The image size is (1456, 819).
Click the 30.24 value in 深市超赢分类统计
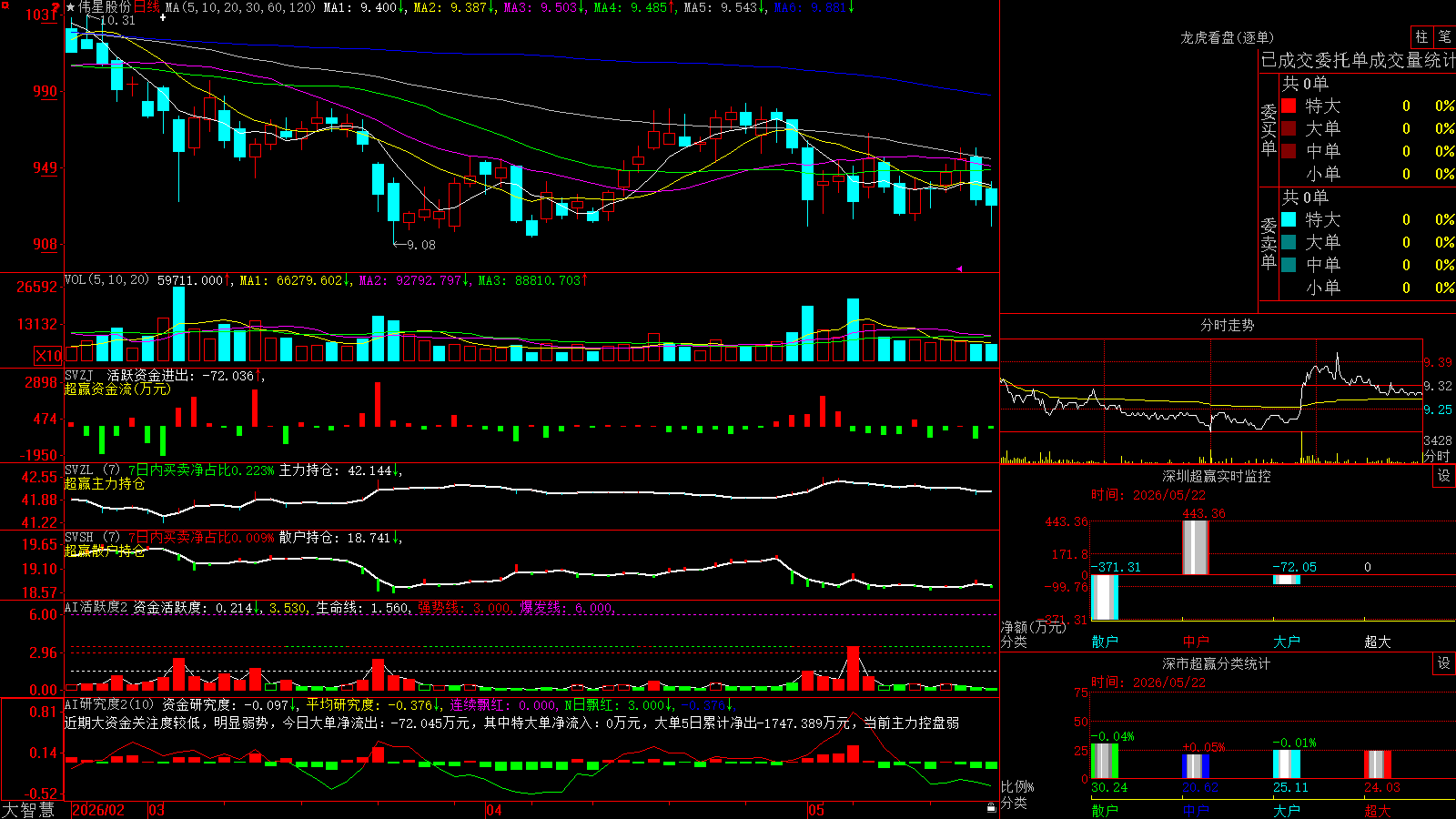1109,787
